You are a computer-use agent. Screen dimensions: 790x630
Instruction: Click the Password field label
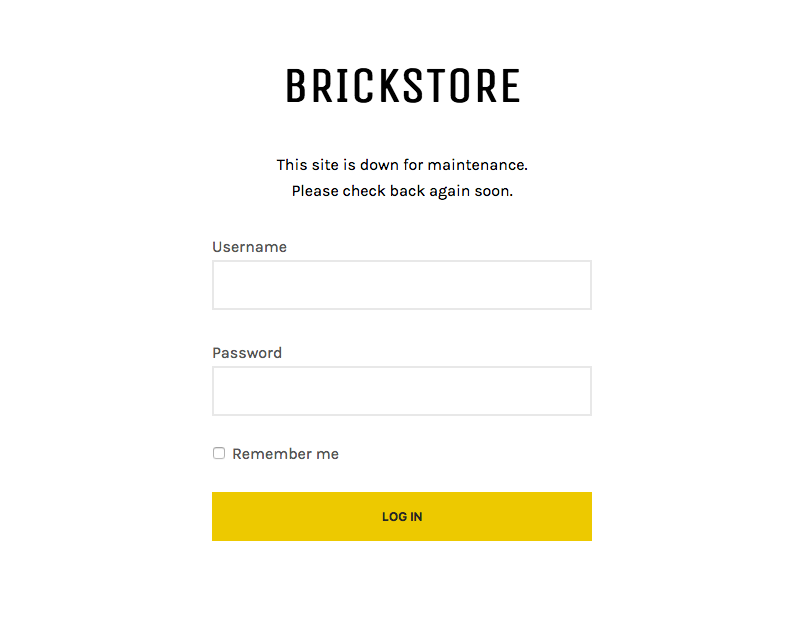tap(247, 353)
